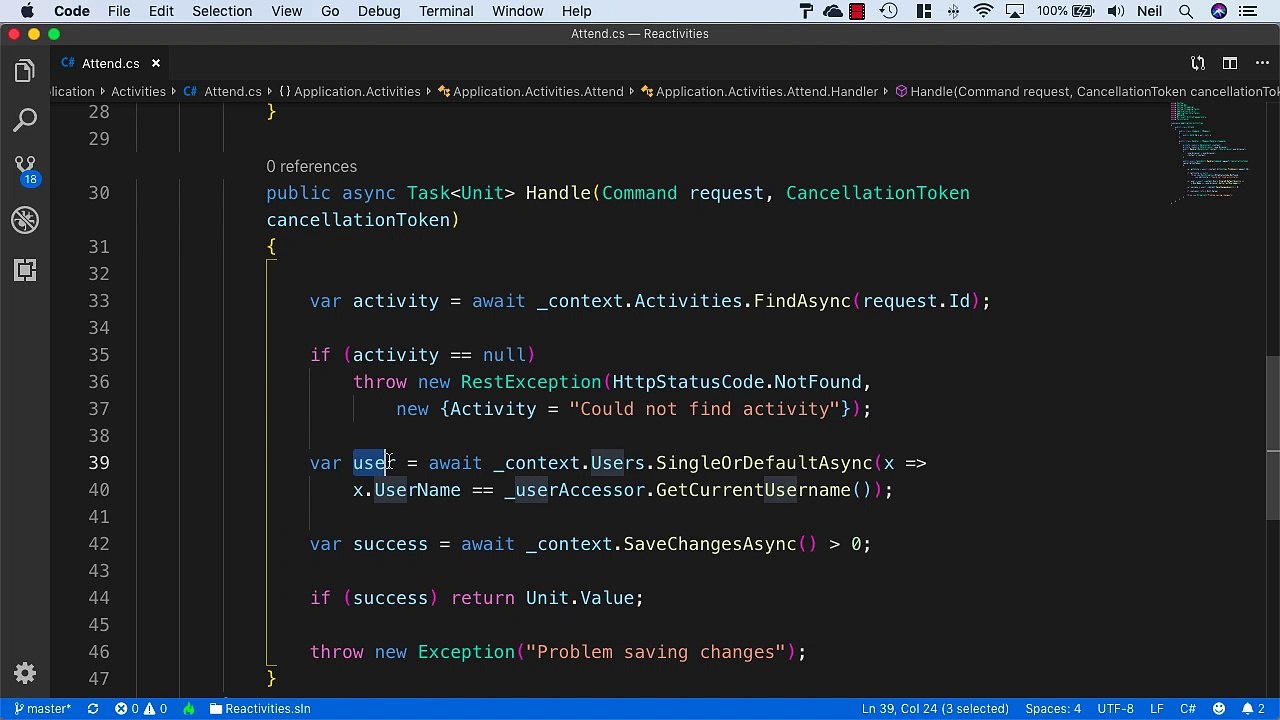Open macOS Spotlight search
Viewport: 1280px width, 720px height.
point(1185,11)
